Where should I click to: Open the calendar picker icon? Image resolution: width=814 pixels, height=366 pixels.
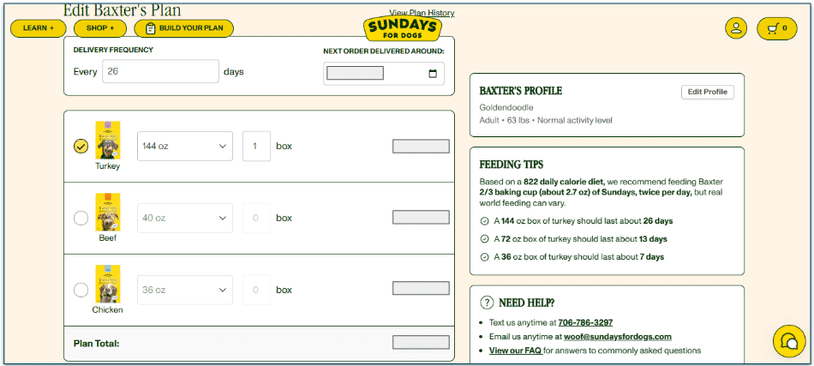coord(432,74)
